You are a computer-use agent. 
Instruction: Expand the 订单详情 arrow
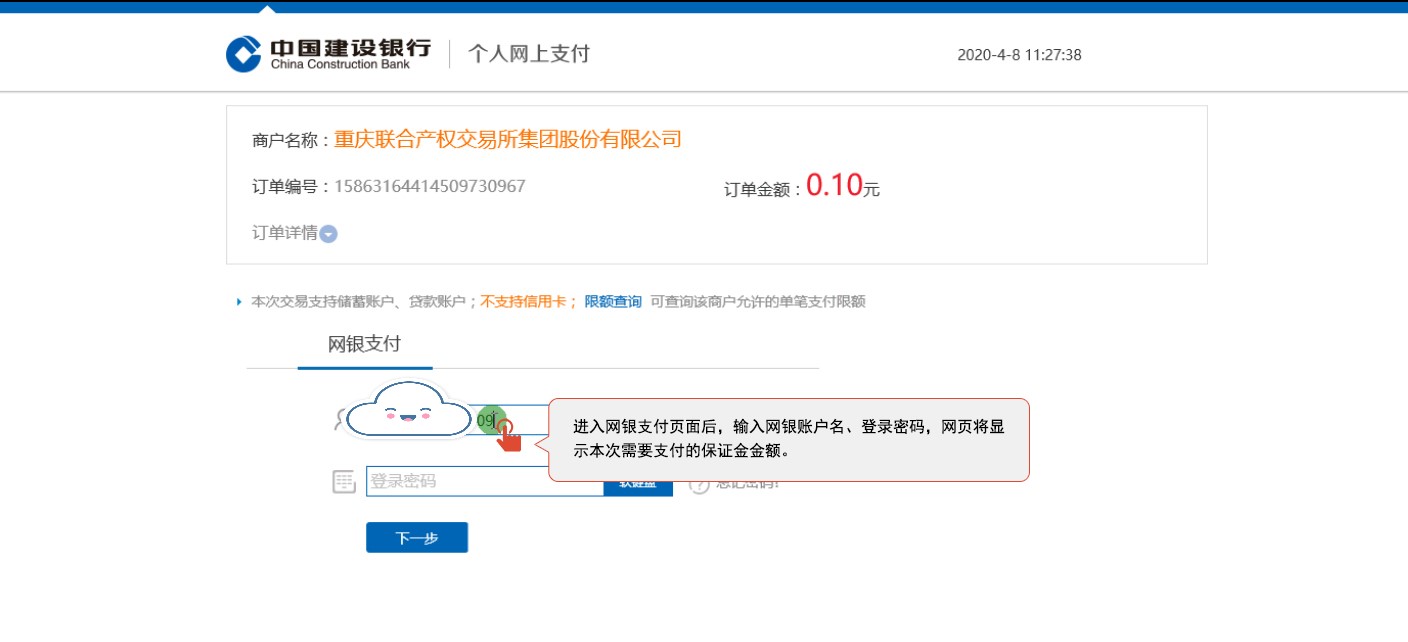pos(328,234)
